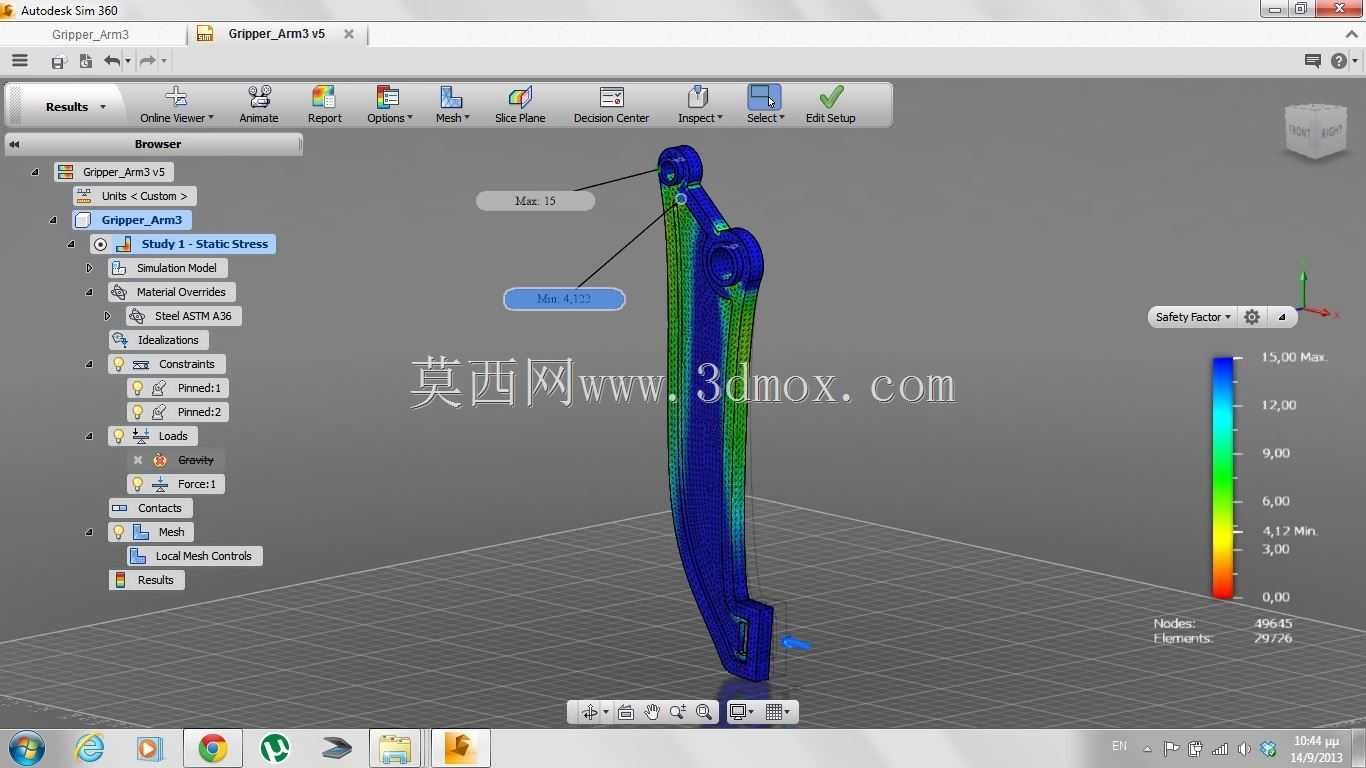Close the Gripper_Arm3 v5 tab
The image size is (1366, 768).
[x=349, y=34]
